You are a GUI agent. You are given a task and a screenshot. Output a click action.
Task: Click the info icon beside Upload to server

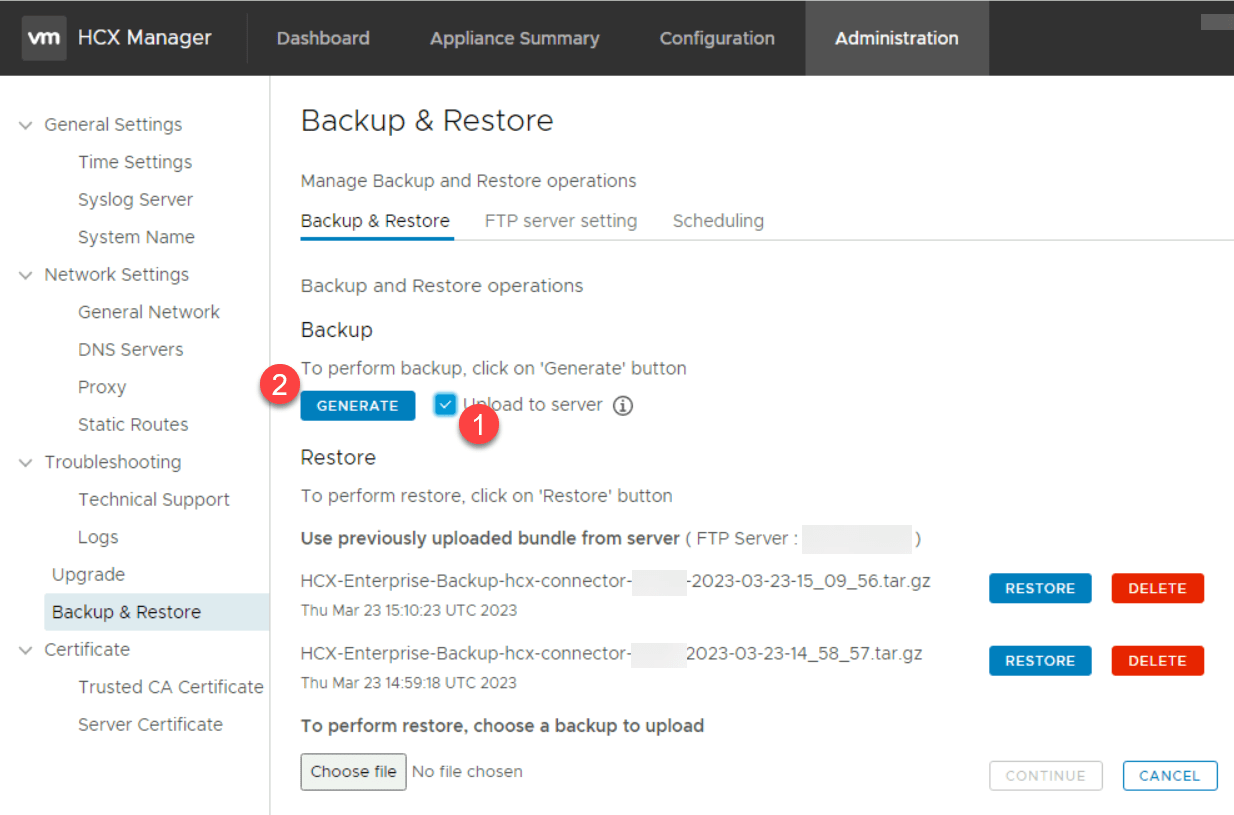623,405
